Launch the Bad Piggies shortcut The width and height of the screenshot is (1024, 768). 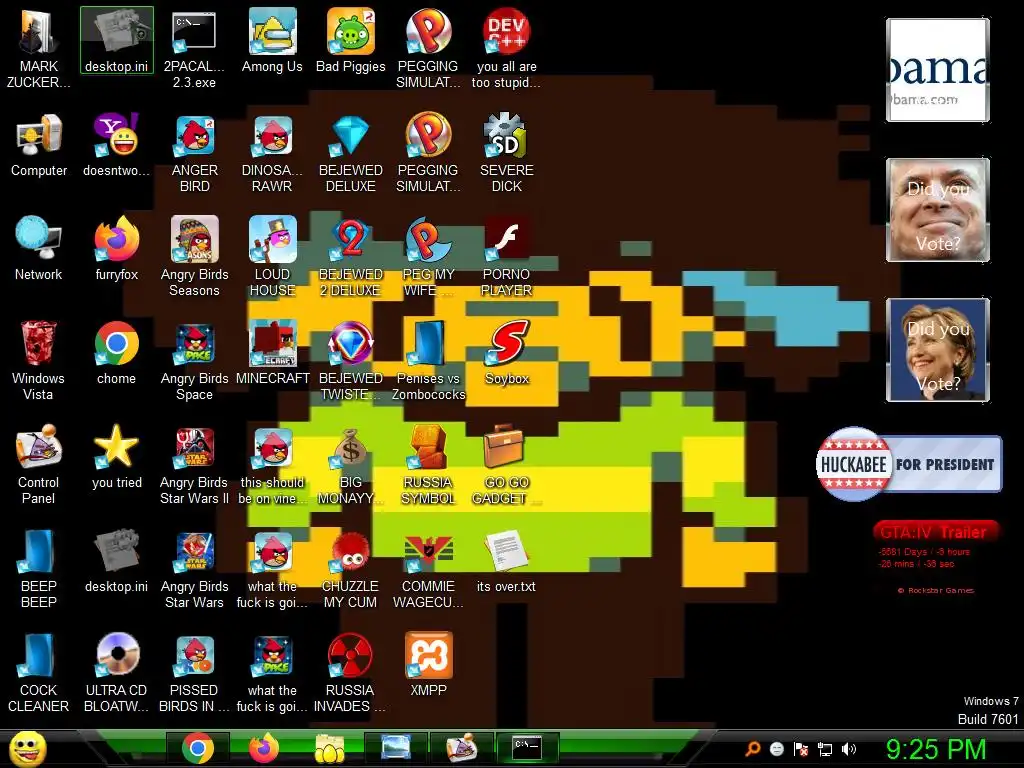351,40
